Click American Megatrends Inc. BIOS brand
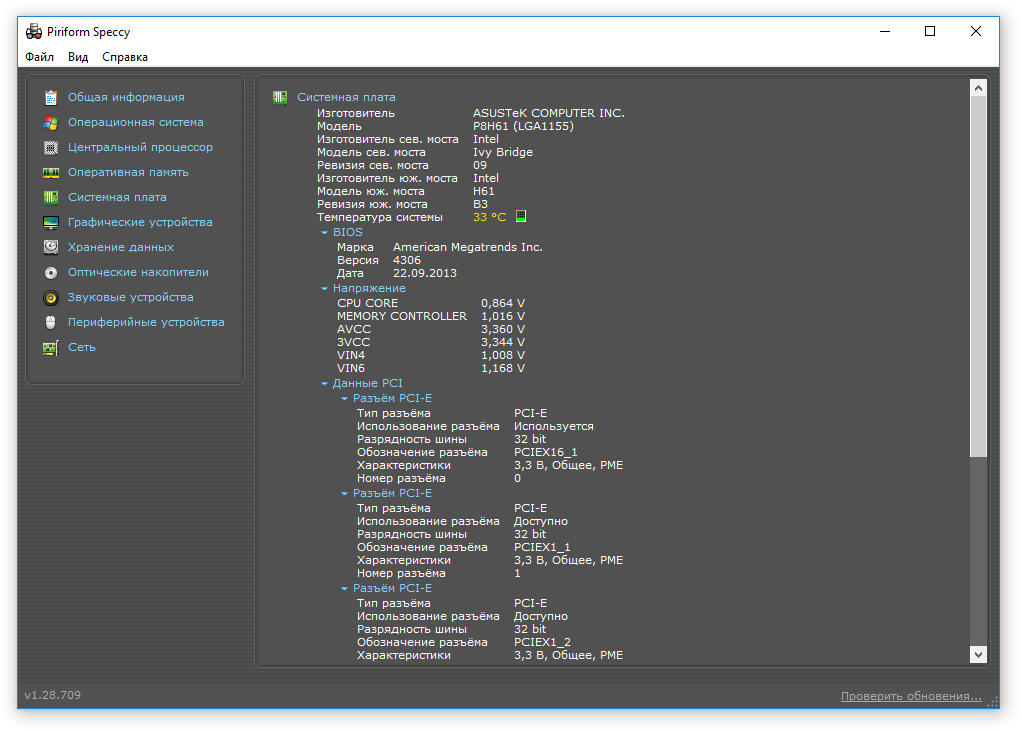Image resolution: width=1021 pixels, height=731 pixels. coord(468,247)
